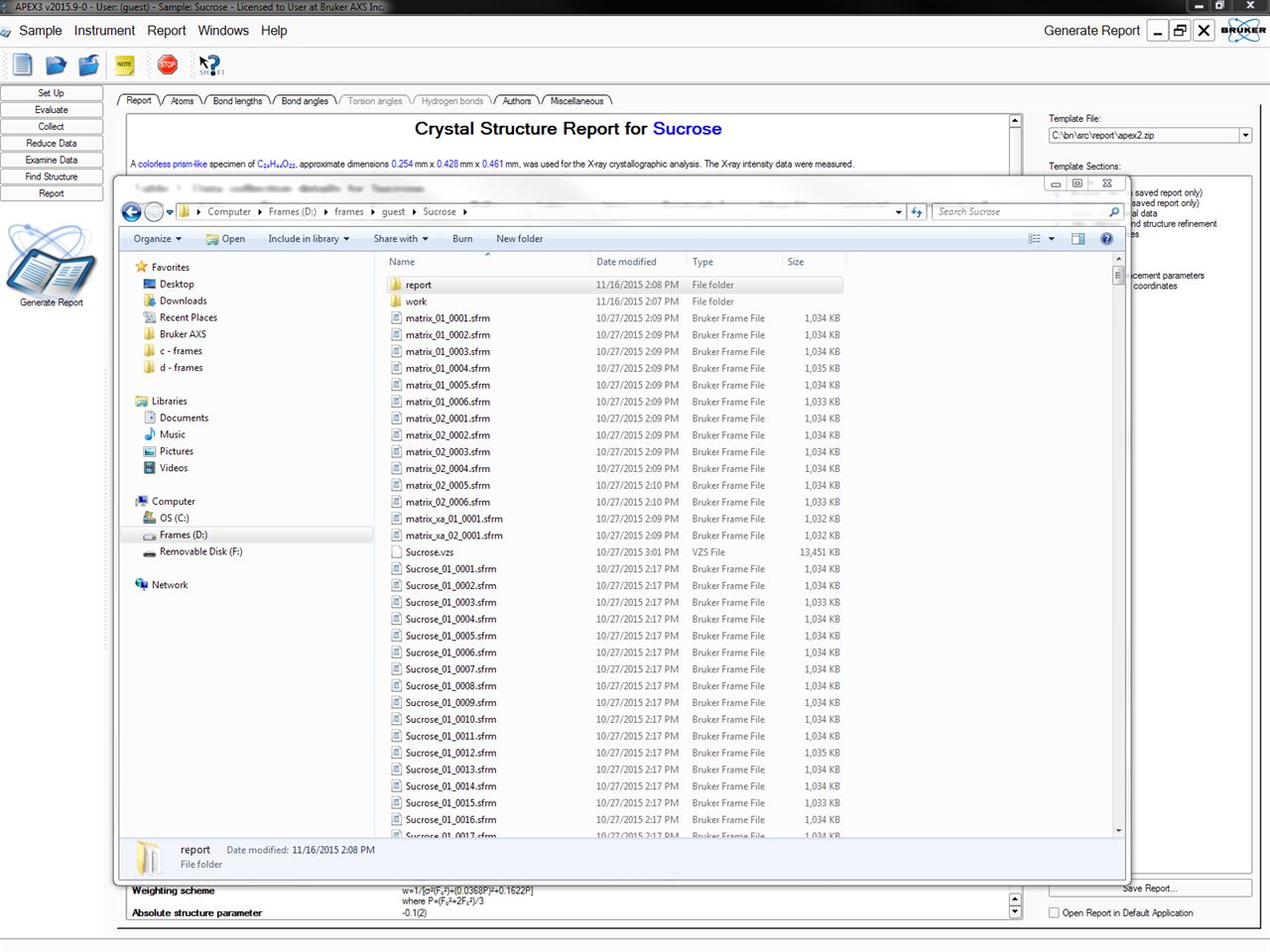Click the Reduce Data button

(52, 144)
